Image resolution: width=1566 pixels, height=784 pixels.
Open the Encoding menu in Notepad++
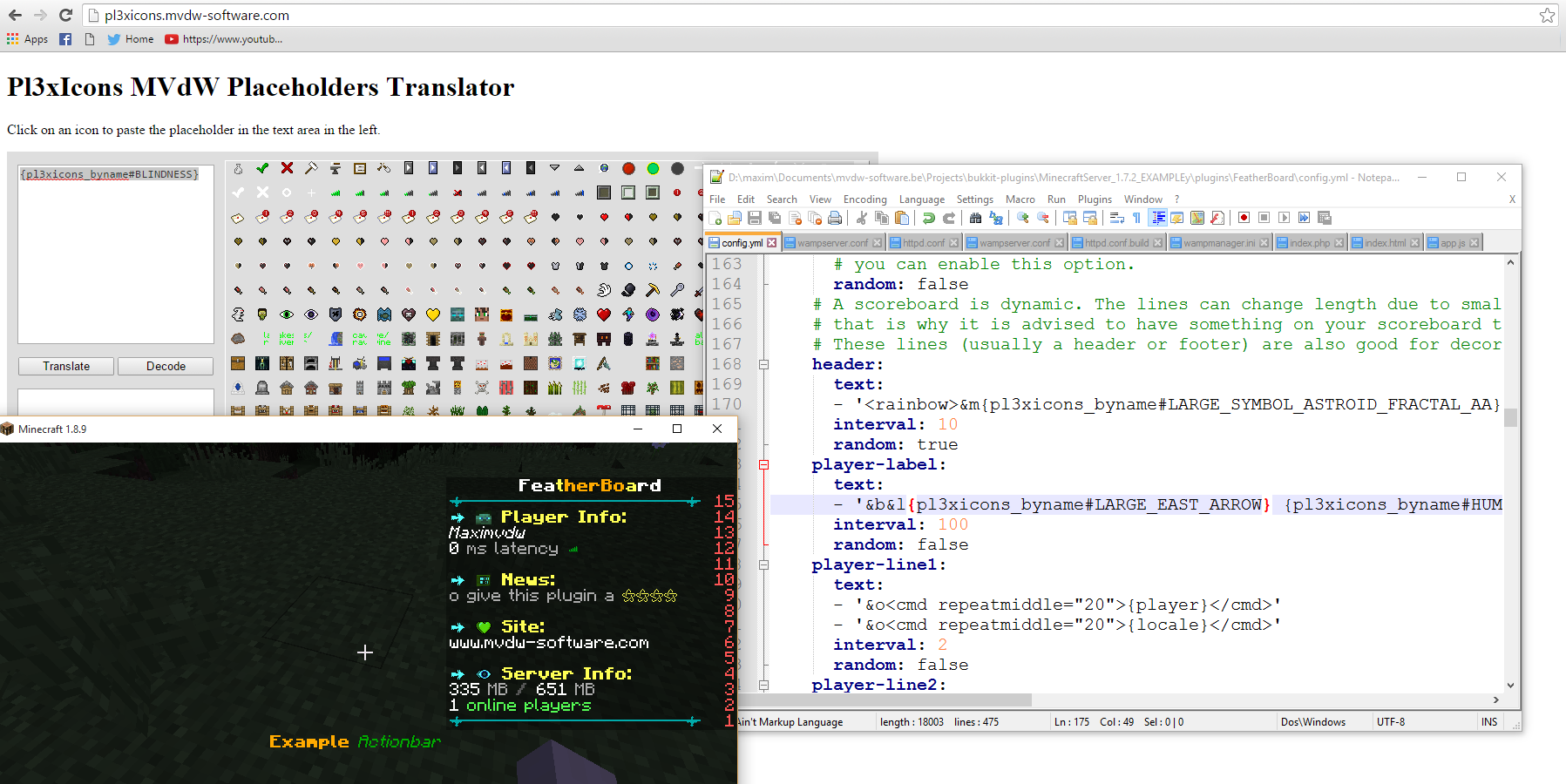[864, 199]
